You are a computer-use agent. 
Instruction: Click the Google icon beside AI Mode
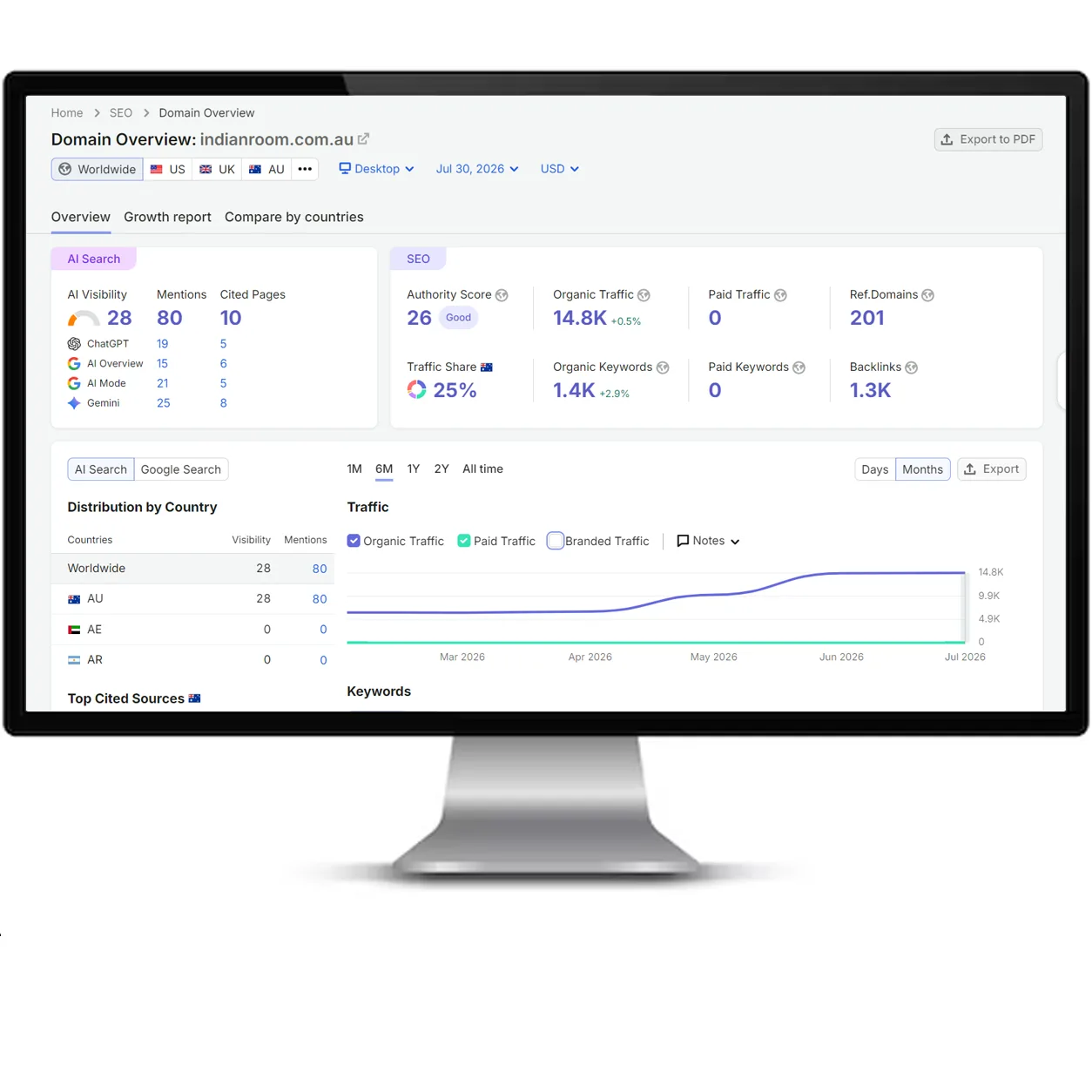click(x=74, y=383)
